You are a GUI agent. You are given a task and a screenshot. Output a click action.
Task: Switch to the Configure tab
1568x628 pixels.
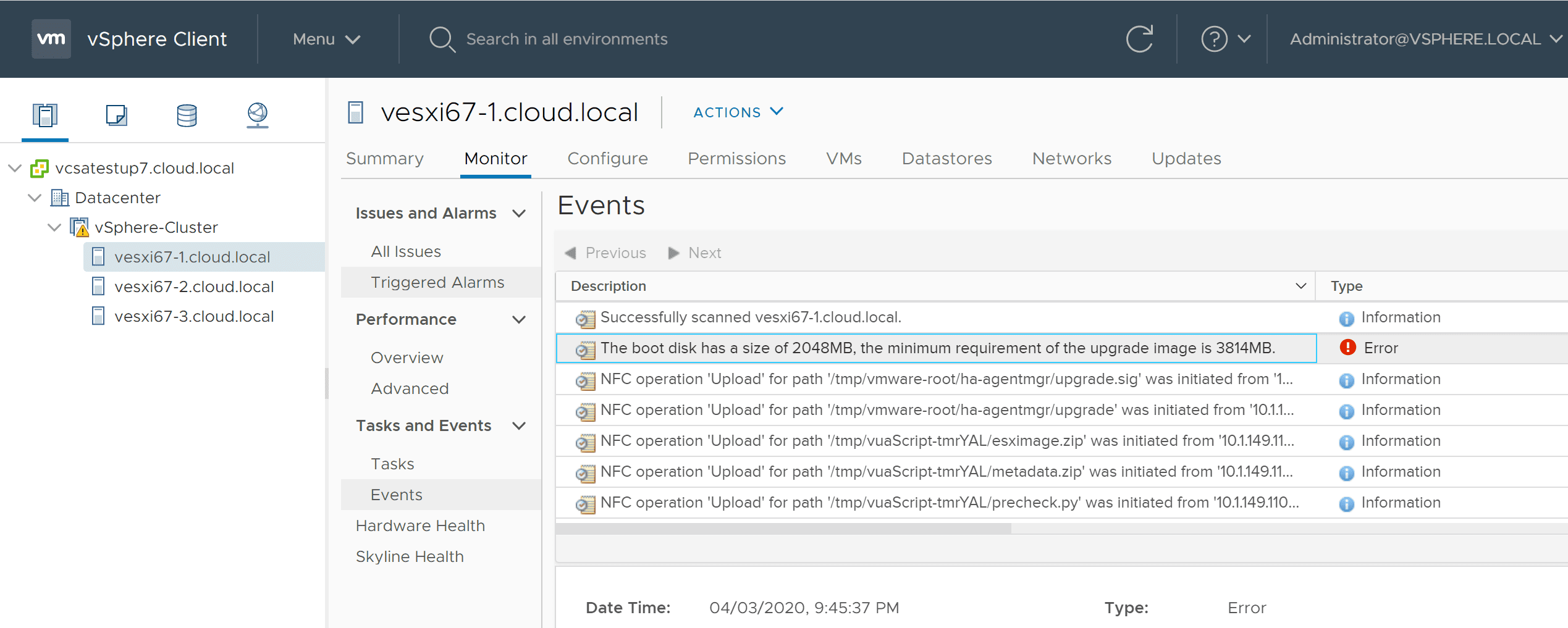(607, 159)
